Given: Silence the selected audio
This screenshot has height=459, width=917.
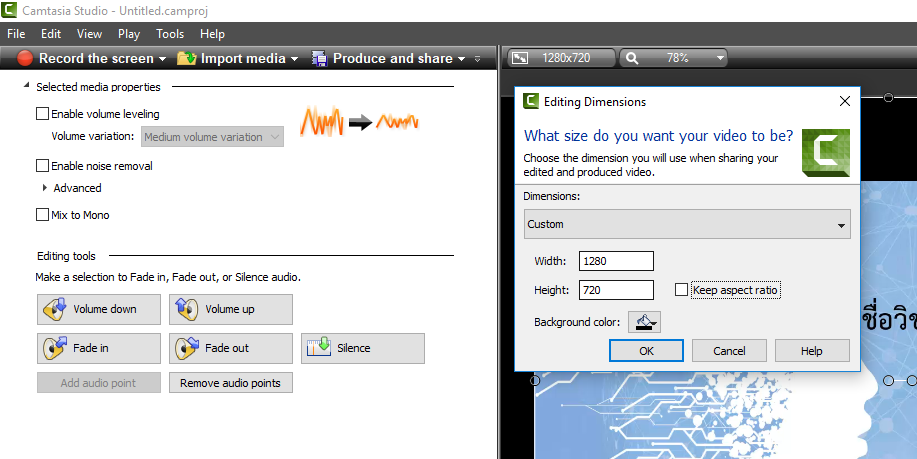Looking at the screenshot, I should tap(362, 348).
